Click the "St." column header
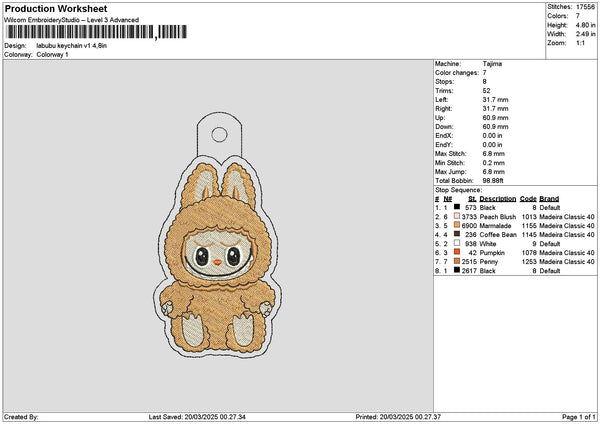This screenshot has width=600, height=424. point(472,199)
